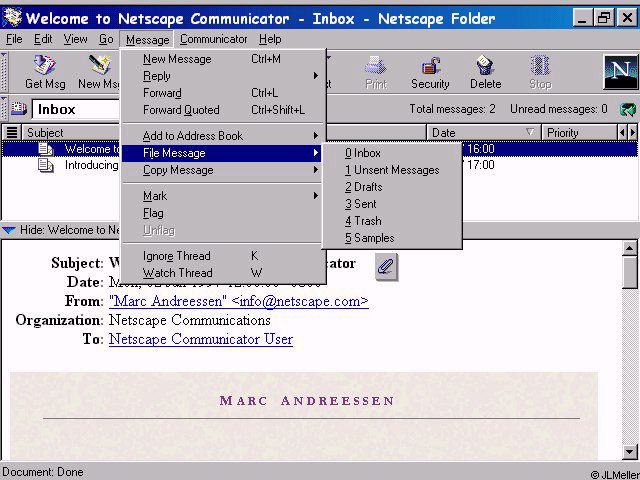Expand the Reply submenu arrow
This screenshot has height=480, width=640.
coord(316,76)
